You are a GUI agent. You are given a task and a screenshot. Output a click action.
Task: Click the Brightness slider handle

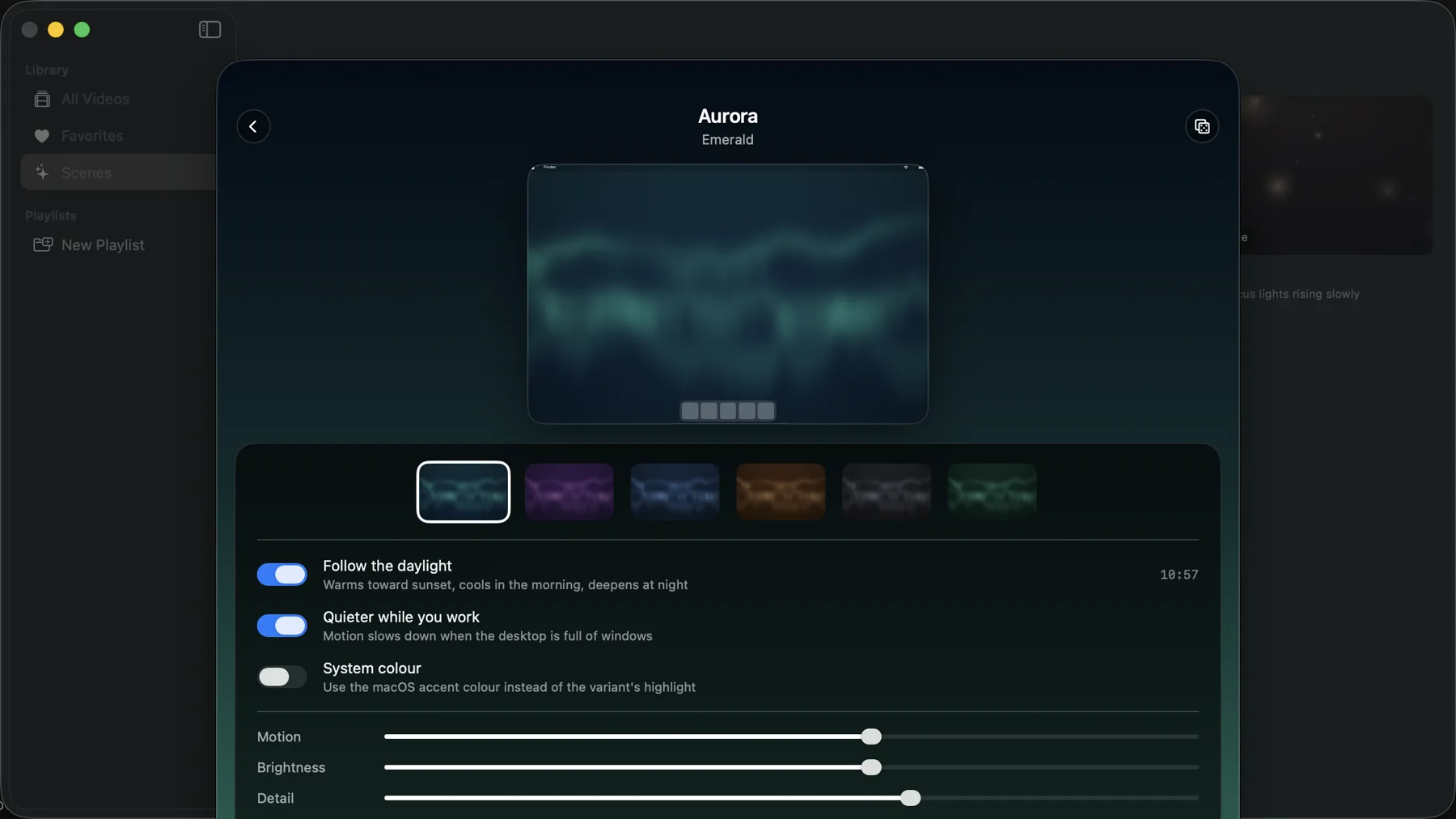[x=871, y=767]
